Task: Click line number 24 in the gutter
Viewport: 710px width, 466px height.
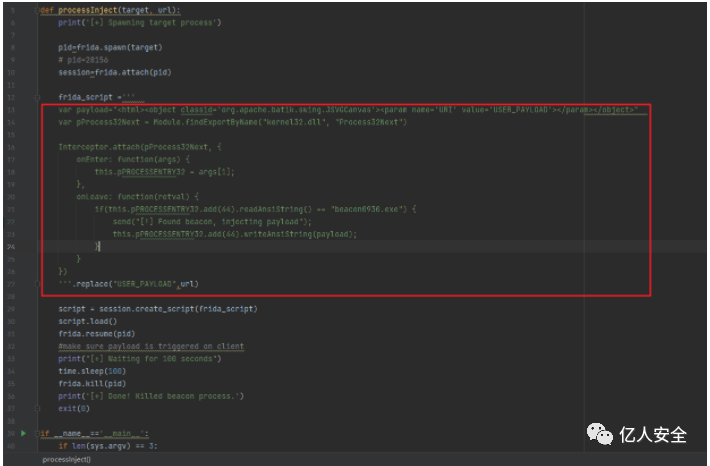Action: [11, 247]
